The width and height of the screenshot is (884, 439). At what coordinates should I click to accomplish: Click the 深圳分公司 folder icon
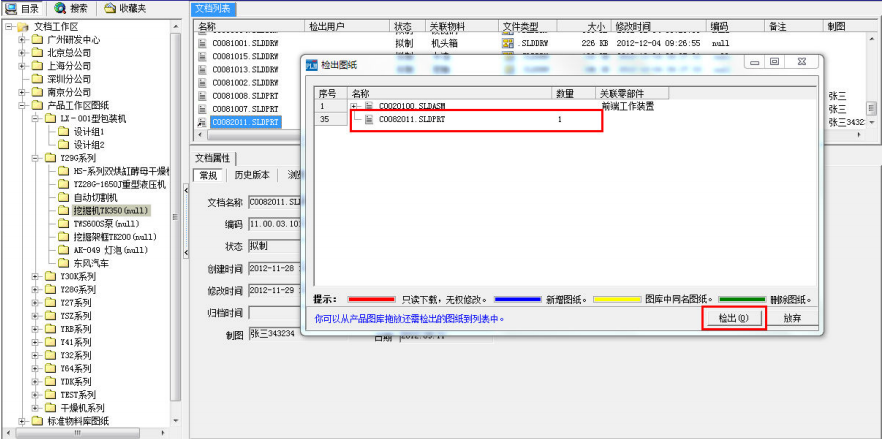tap(37, 79)
